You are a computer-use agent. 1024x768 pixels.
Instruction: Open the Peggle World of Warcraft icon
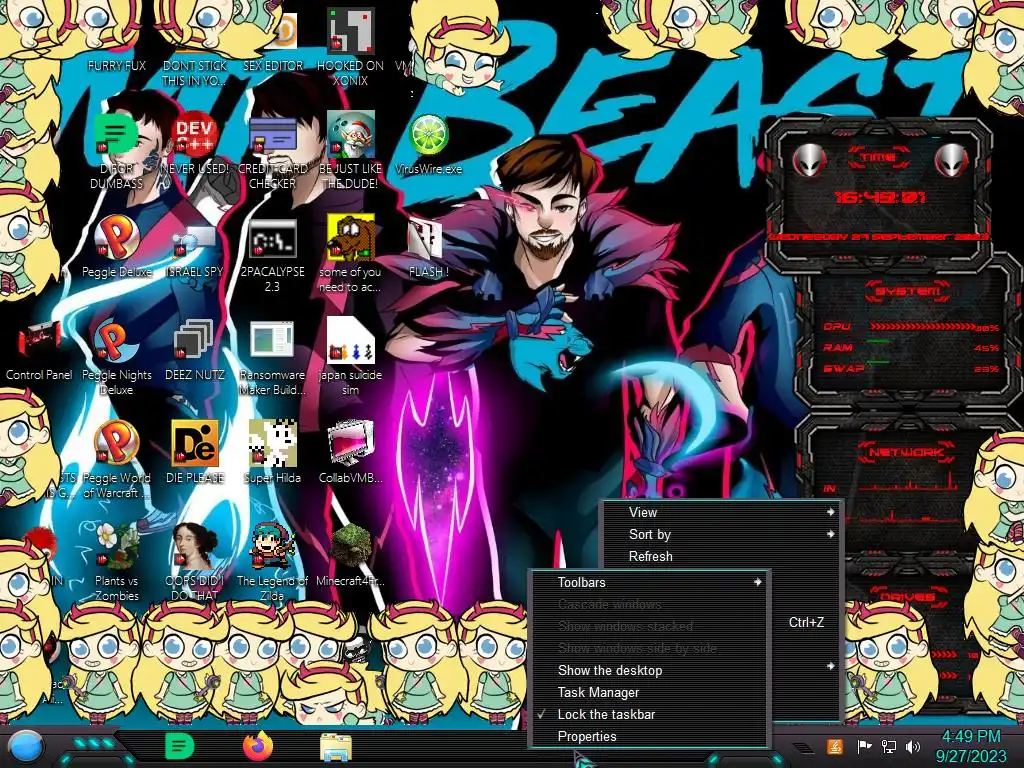tap(116, 443)
